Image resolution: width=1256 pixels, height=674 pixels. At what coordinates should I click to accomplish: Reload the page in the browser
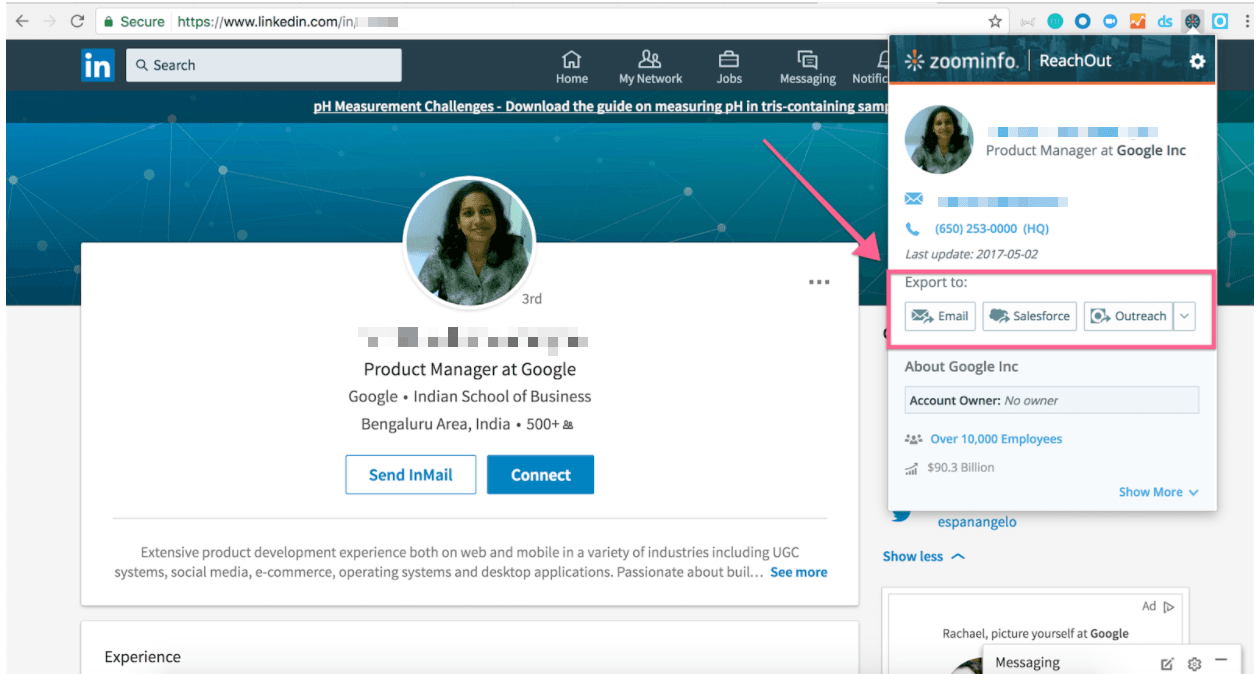click(x=77, y=21)
